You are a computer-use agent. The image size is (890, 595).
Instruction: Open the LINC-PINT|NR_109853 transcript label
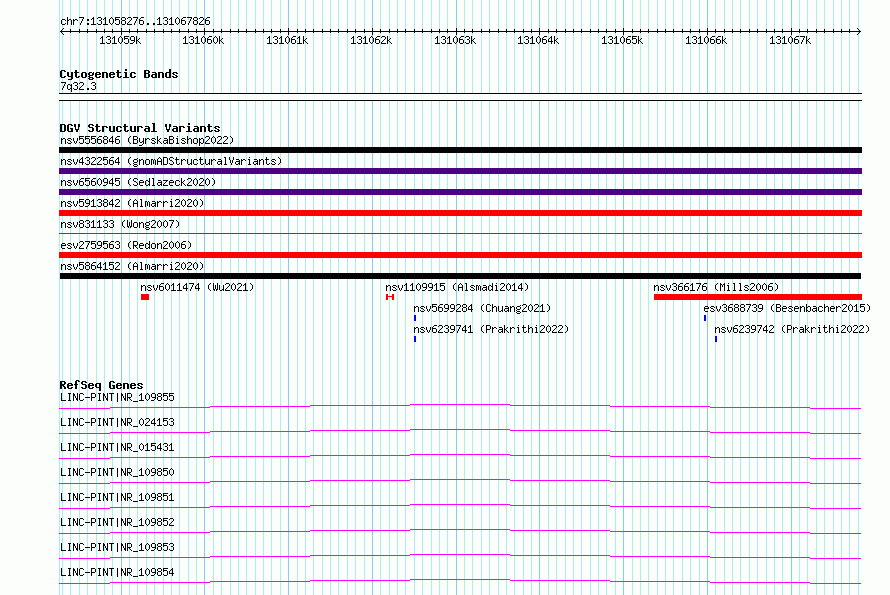[117, 547]
